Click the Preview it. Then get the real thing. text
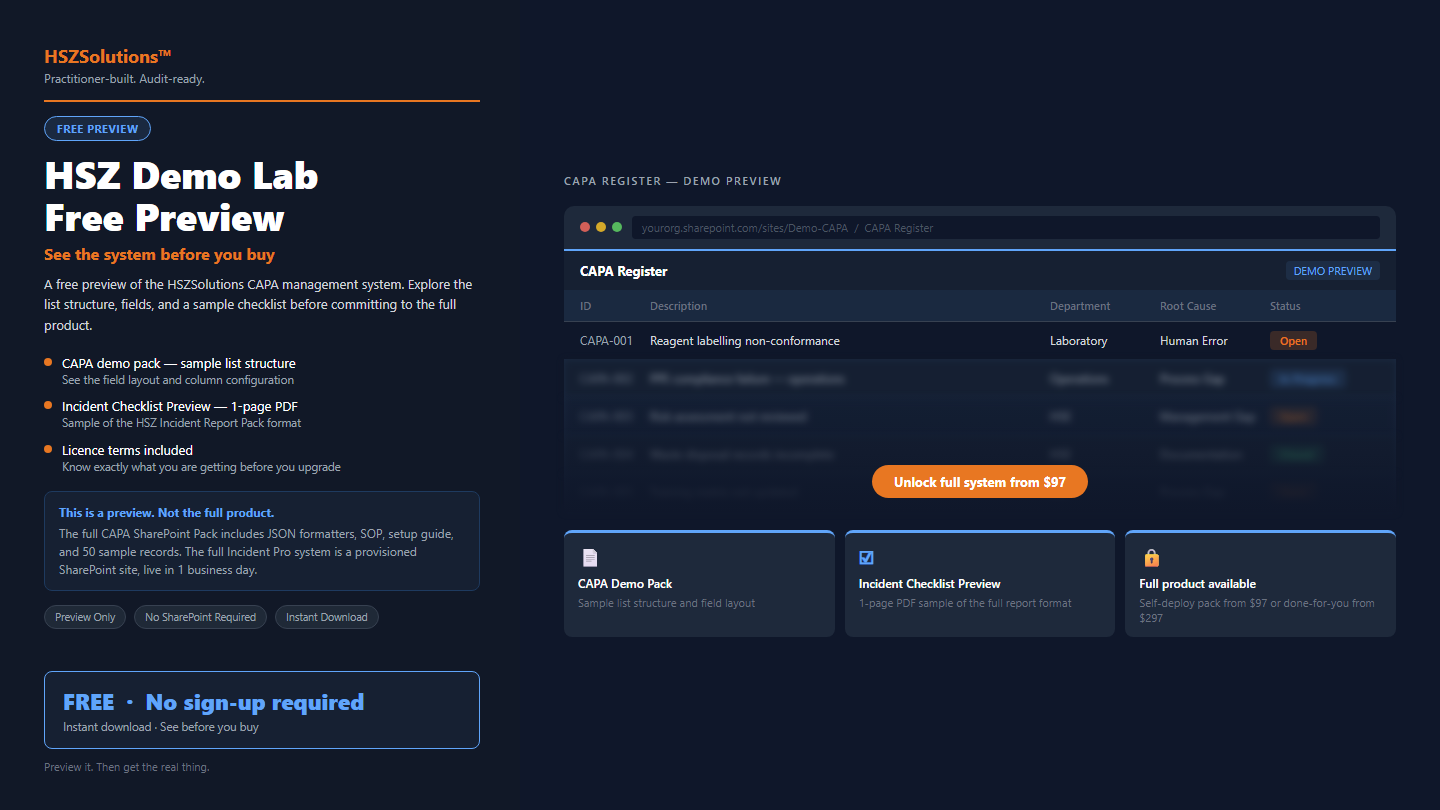This screenshot has height=810, width=1440. 127,768
